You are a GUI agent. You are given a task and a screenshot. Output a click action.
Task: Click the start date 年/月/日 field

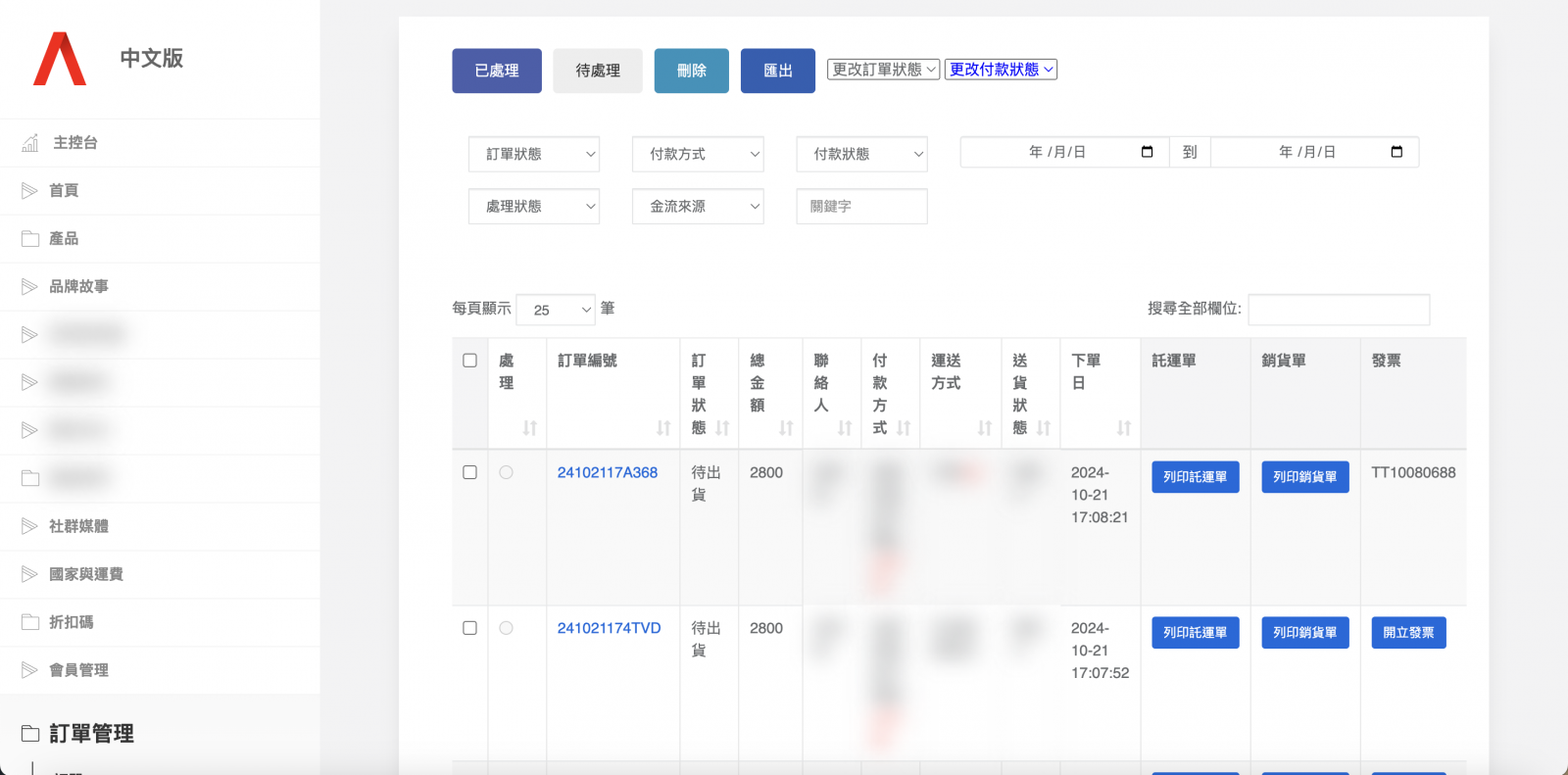pos(1064,152)
